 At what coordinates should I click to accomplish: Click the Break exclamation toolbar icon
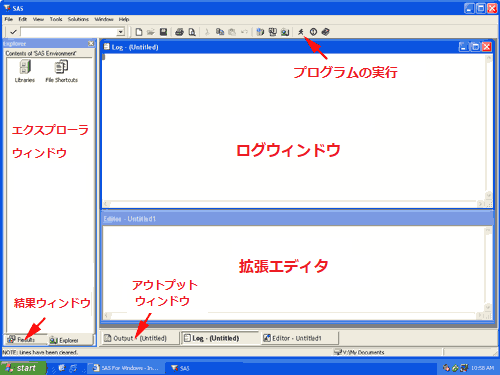313,32
